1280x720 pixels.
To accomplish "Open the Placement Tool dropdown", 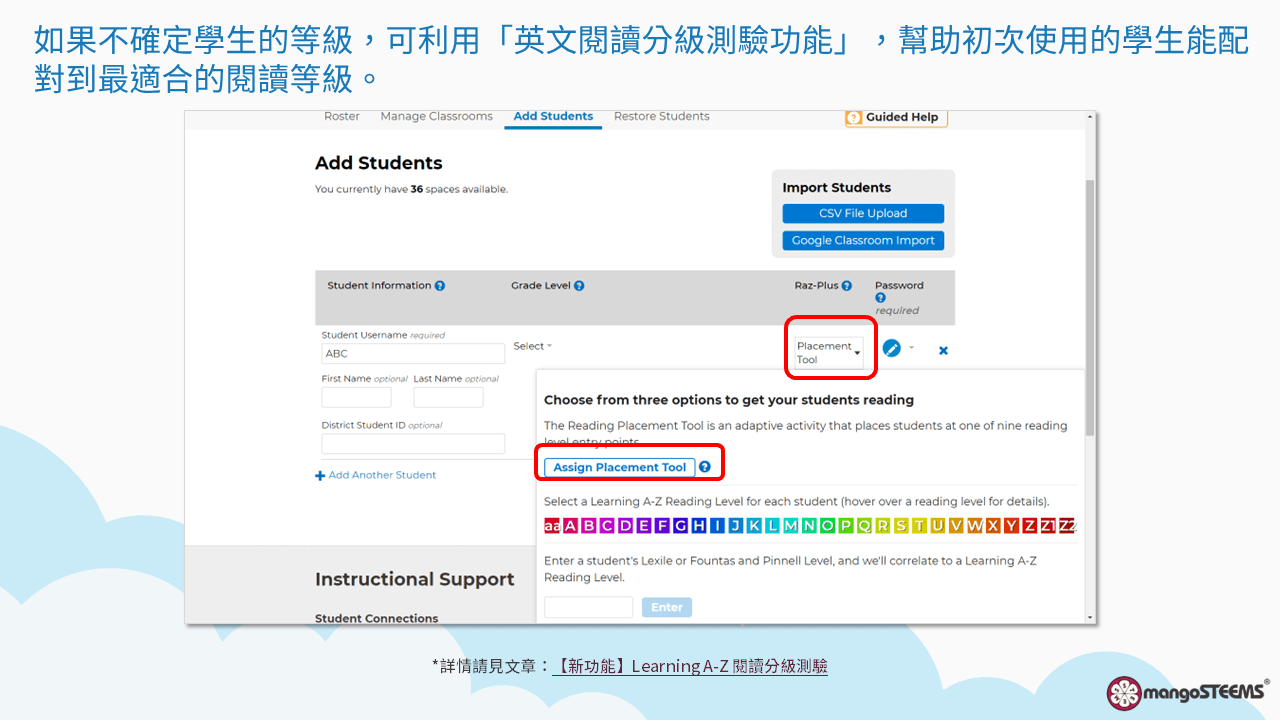I will tap(829, 352).
